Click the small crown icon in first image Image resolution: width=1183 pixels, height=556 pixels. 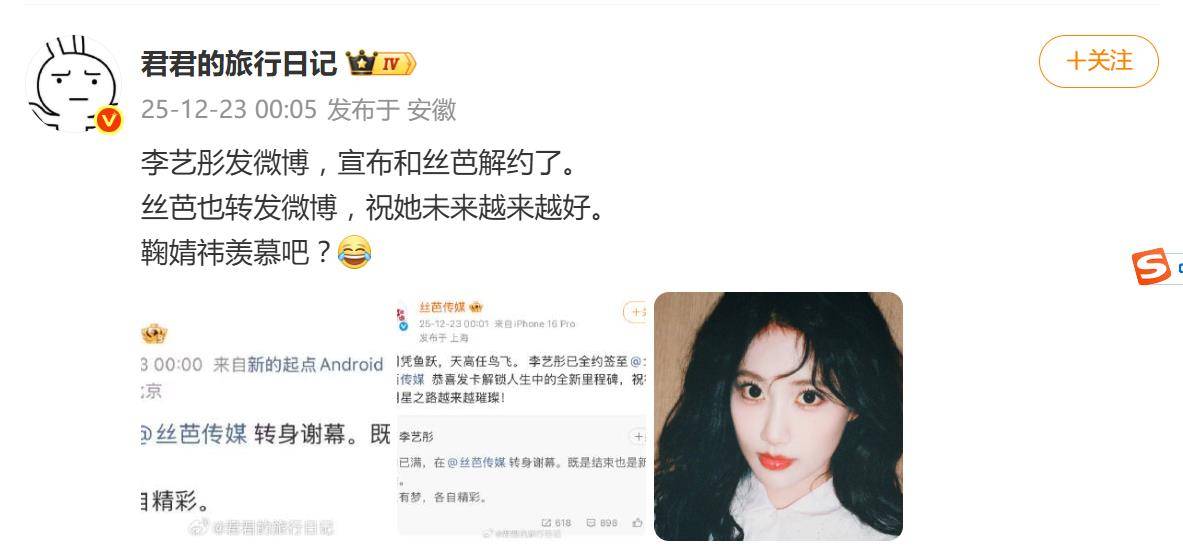155,333
